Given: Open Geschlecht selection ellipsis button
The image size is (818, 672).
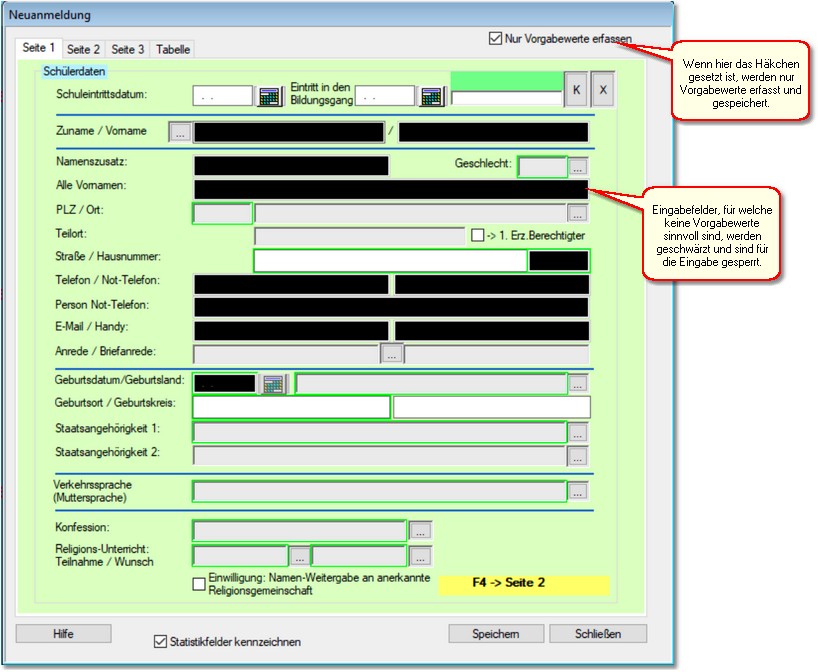Looking at the screenshot, I should tap(579, 167).
